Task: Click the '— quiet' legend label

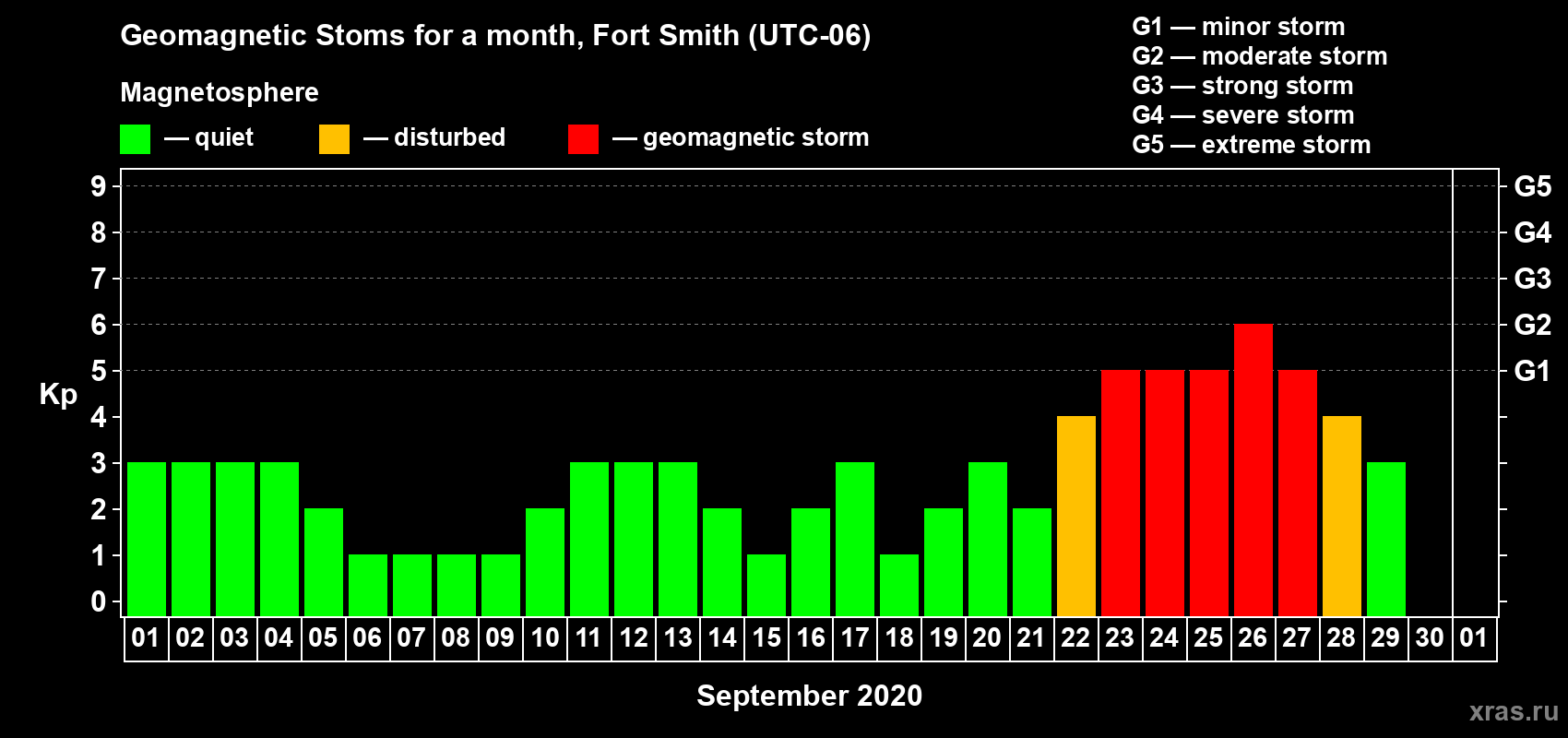Action: pos(208,138)
